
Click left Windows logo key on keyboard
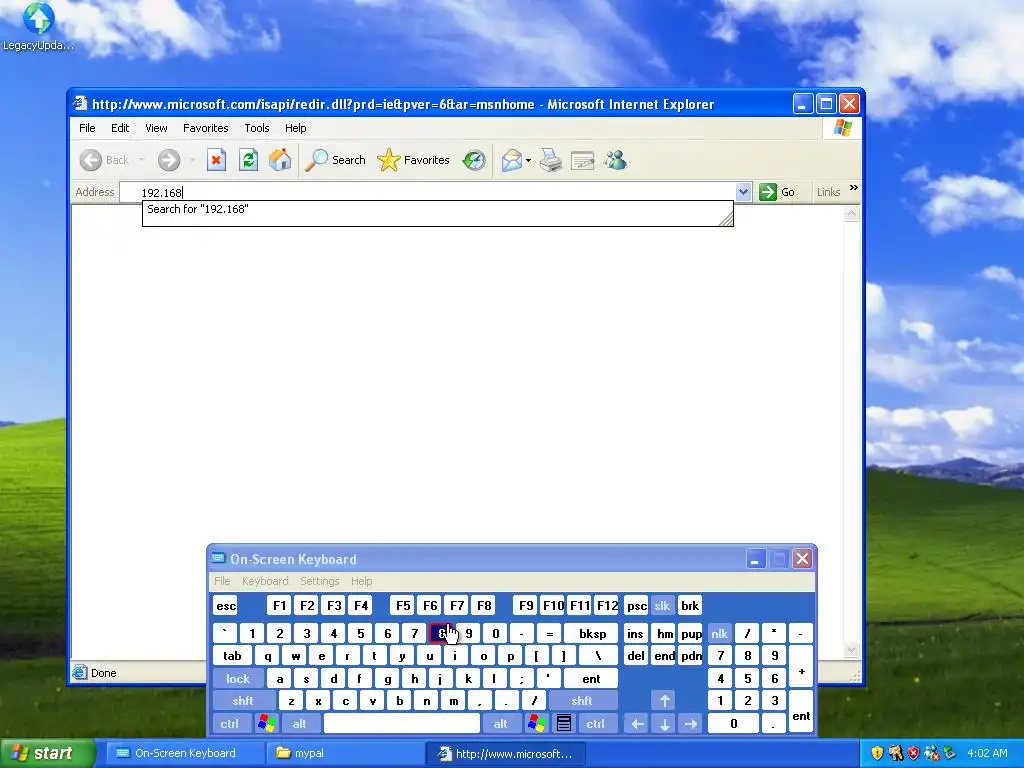point(266,724)
